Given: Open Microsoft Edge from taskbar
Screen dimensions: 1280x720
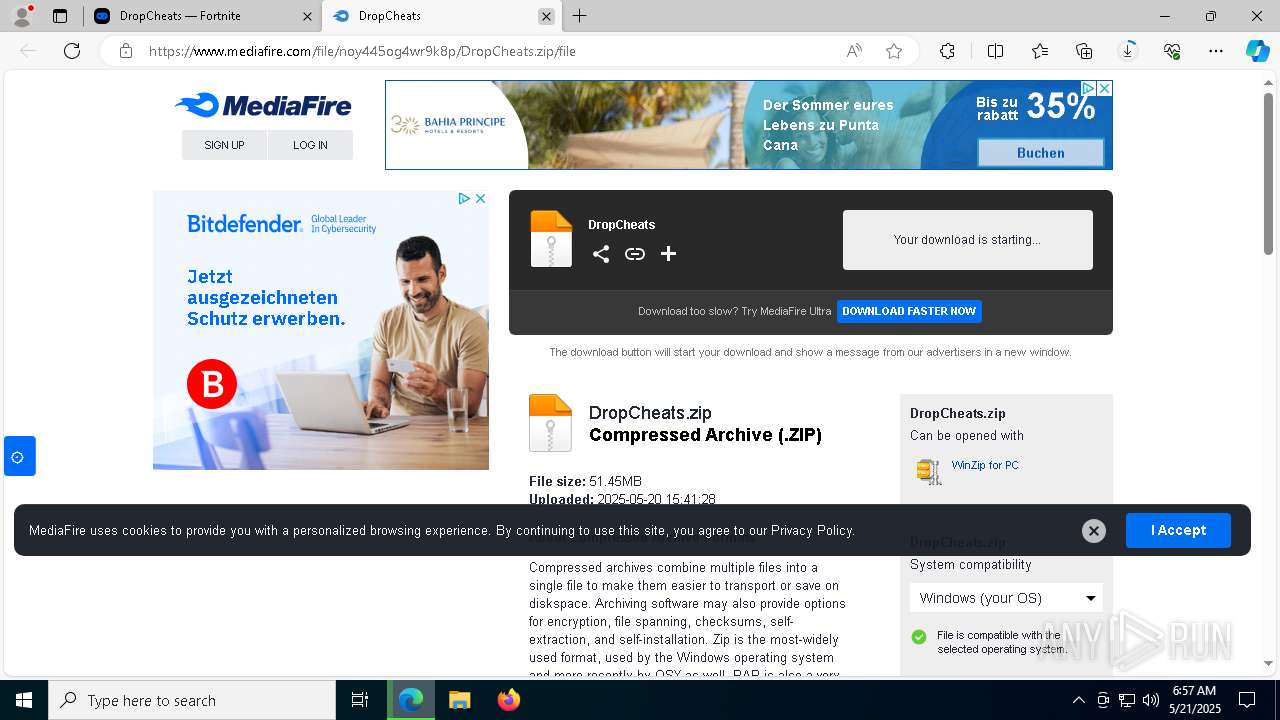Looking at the screenshot, I should [411, 700].
